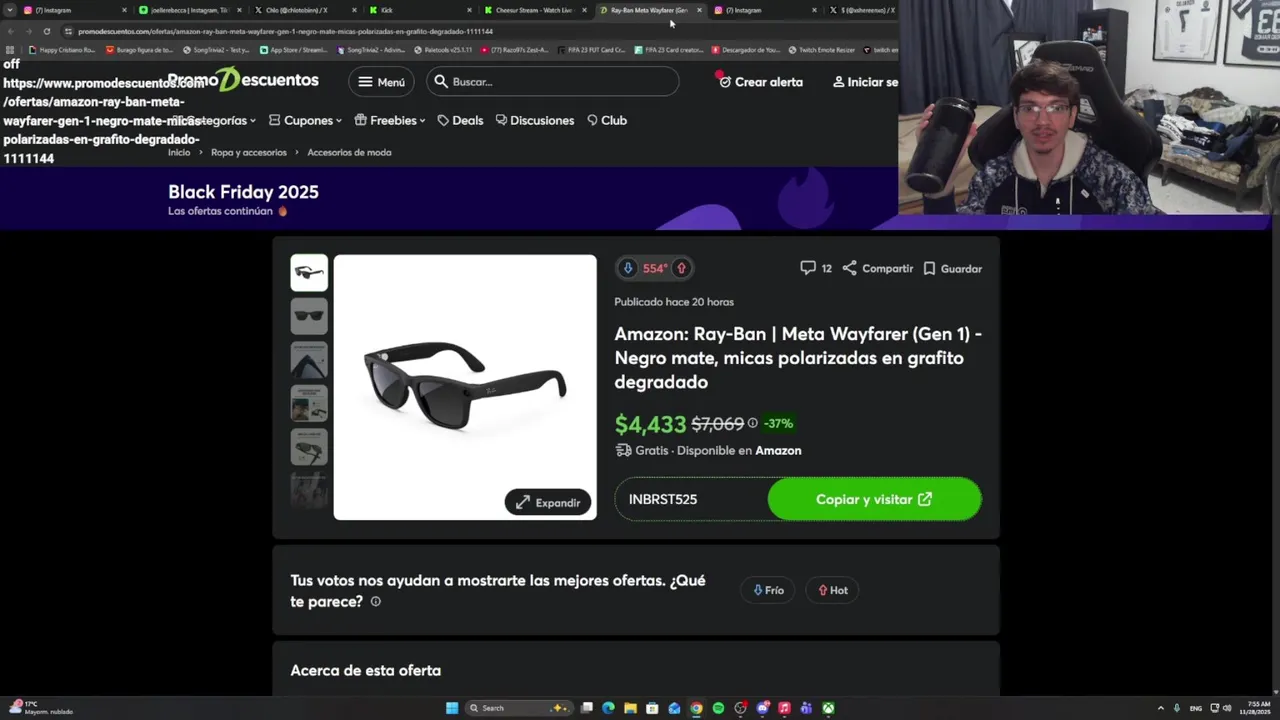This screenshot has width=1280, height=720.
Task: Close the Ray-Ban Meta Wayfarer tab
Action: pos(699,10)
